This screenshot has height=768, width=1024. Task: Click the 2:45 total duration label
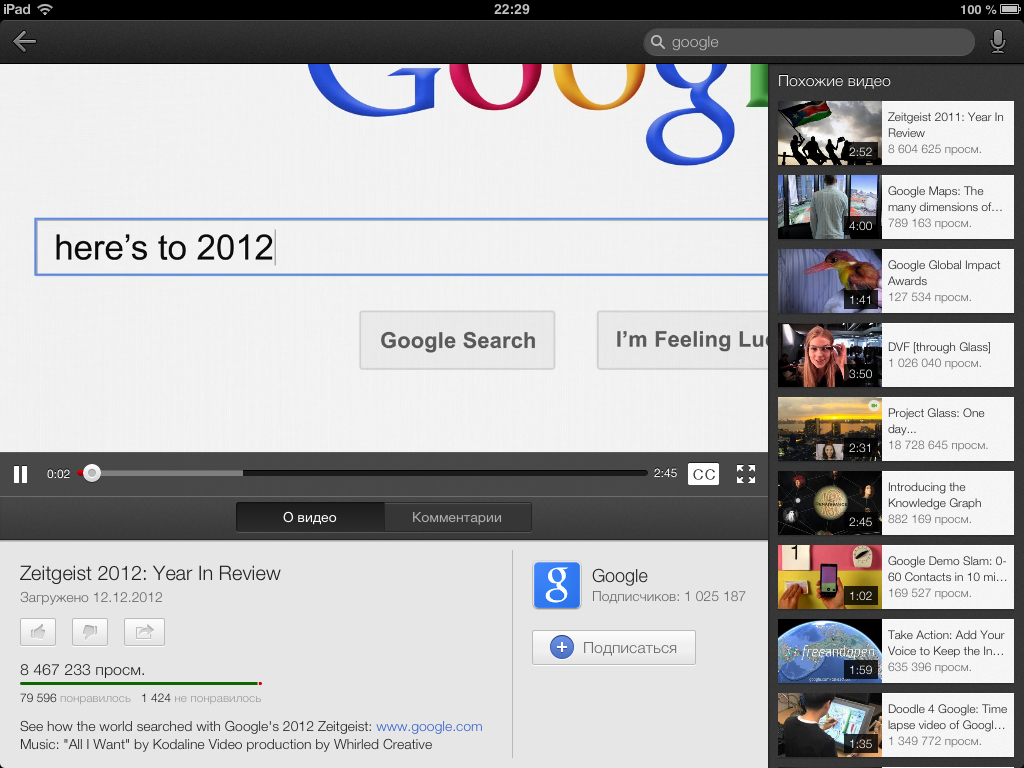665,473
